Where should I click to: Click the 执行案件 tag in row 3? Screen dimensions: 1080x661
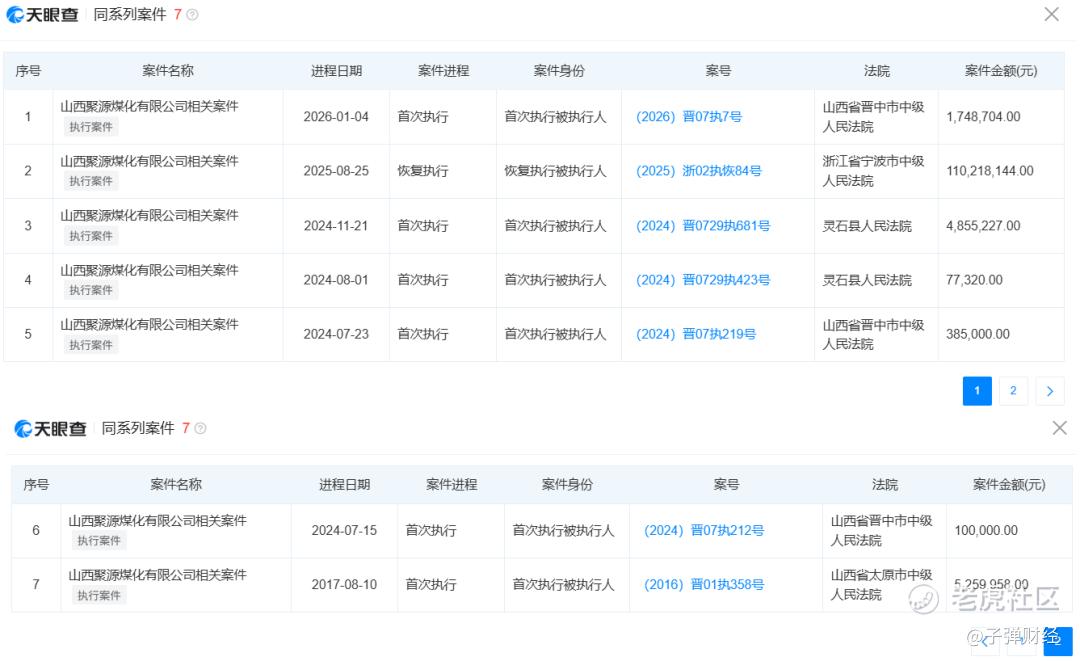coord(91,236)
